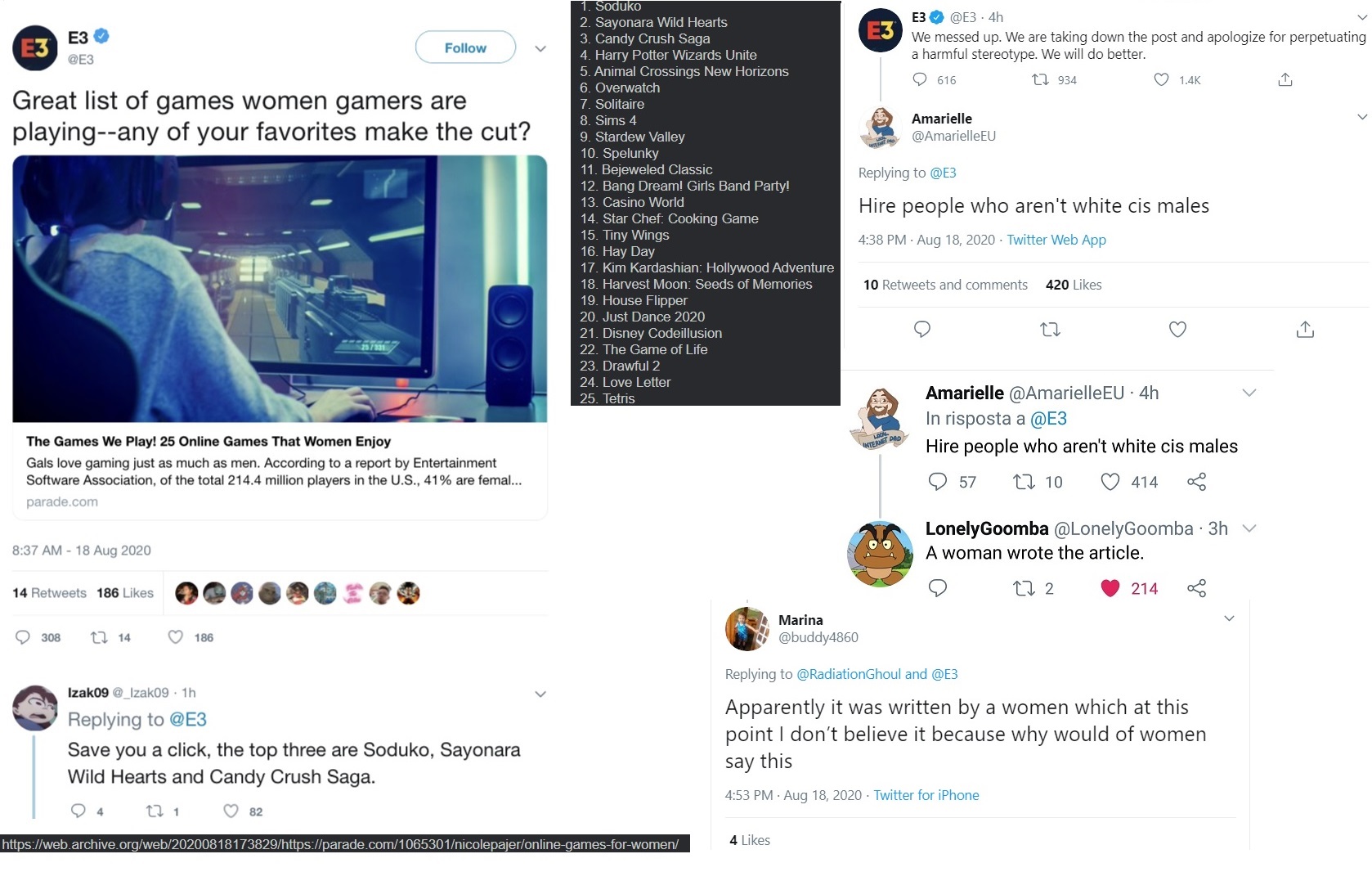Click the gamer photo thumbnail in tweet
The height and width of the screenshot is (890, 1372).
[x=280, y=289]
